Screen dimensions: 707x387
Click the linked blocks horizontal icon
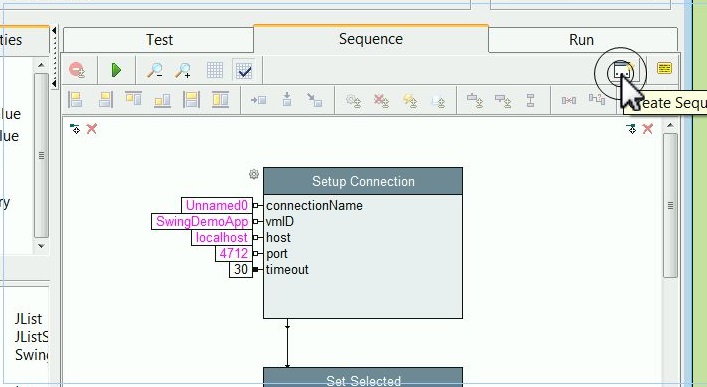click(x=569, y=100)
